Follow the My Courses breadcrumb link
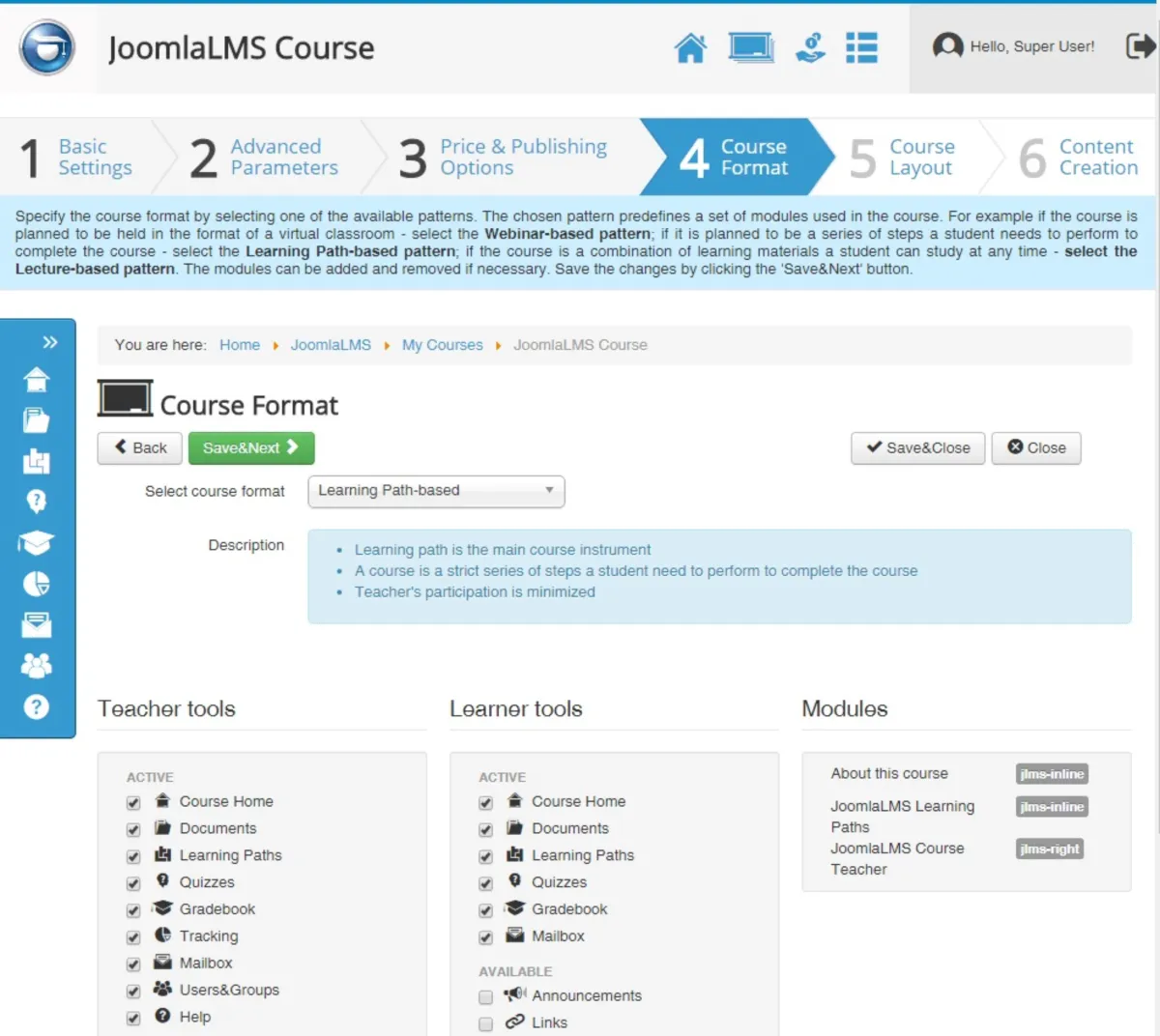This screenshot has height=1036, width=1160. (x=443, y=345)
